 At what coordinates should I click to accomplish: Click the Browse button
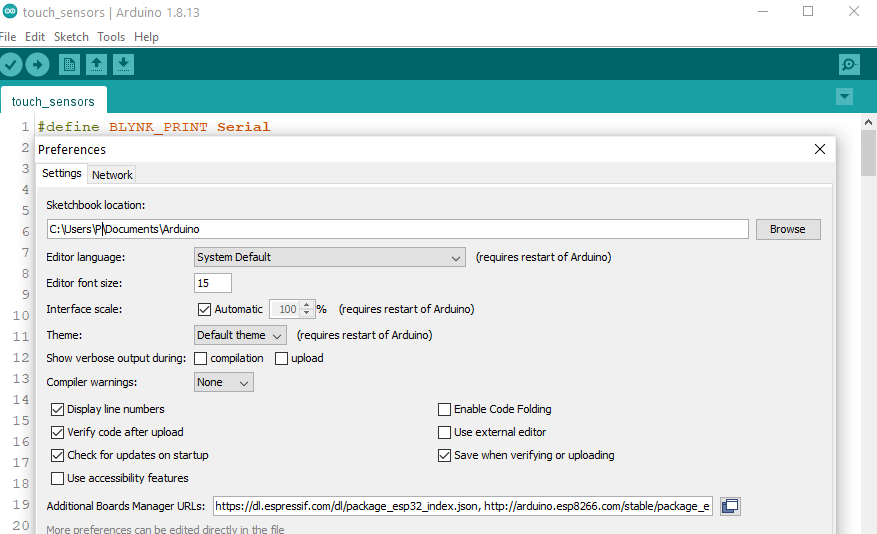coord(788,229)
